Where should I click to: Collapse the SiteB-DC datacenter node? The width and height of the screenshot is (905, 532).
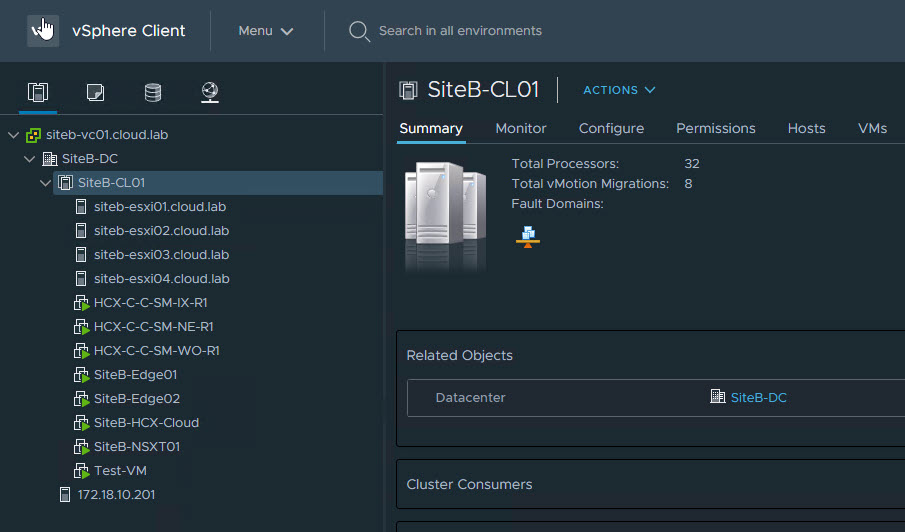click(x=29, y=159)
